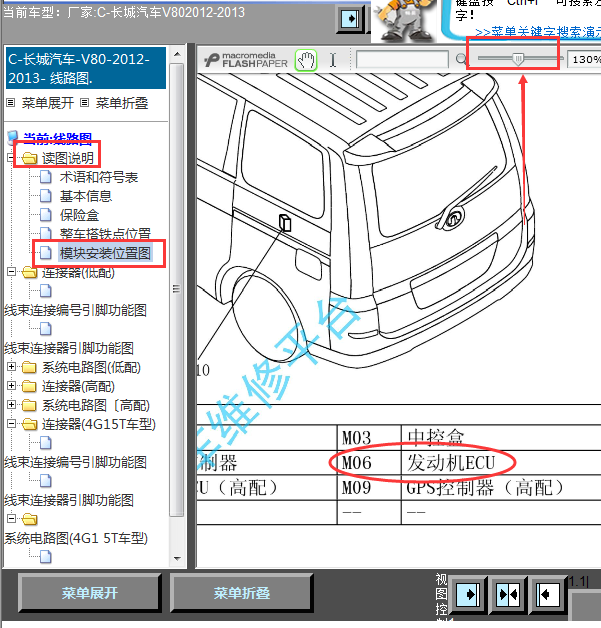Screen dimensions: 601x628
Task: Collapse the 读图说明 tree node
Action: pos(11,158)
